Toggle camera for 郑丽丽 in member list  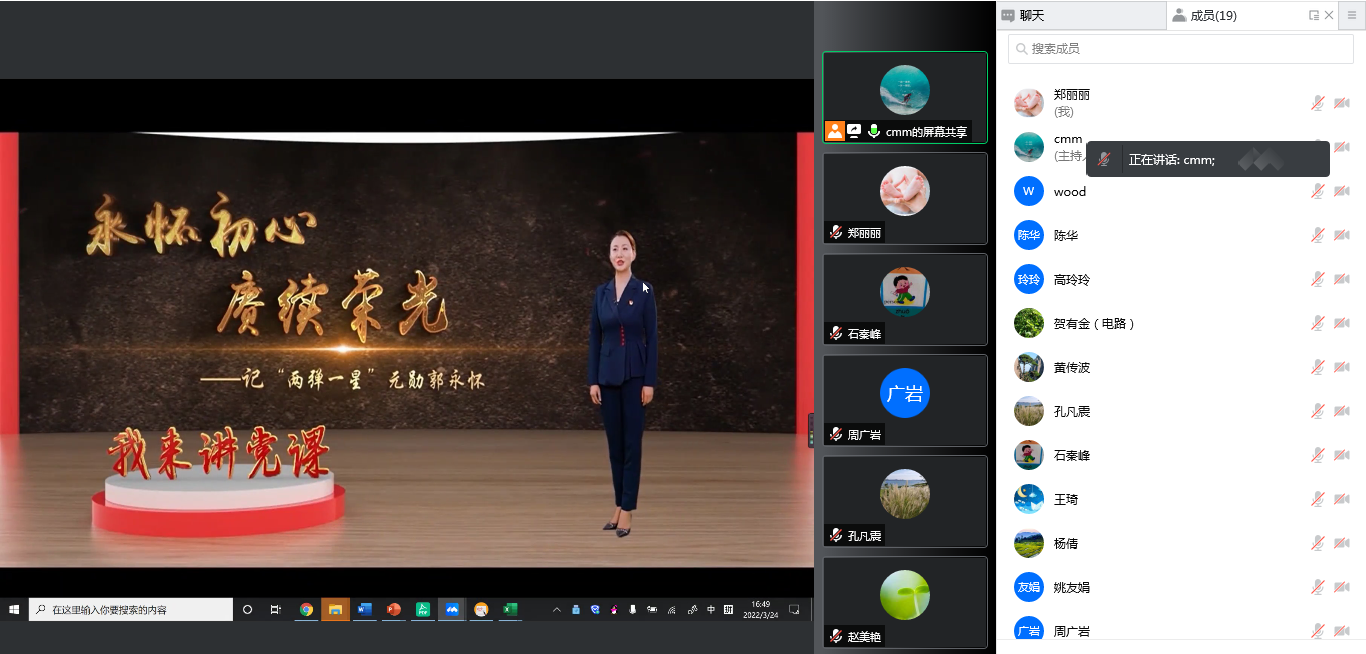click(1341, 103)
